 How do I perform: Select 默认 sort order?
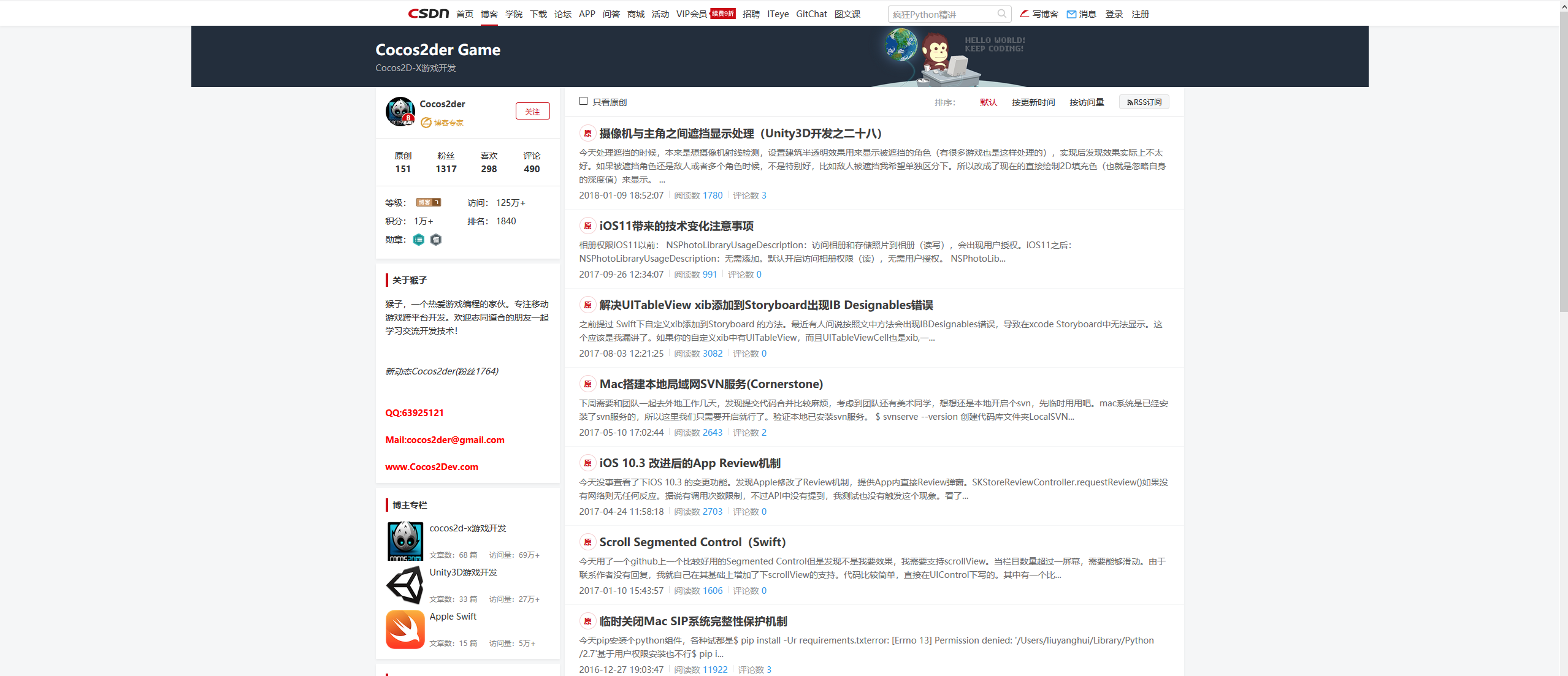point(988,102)
